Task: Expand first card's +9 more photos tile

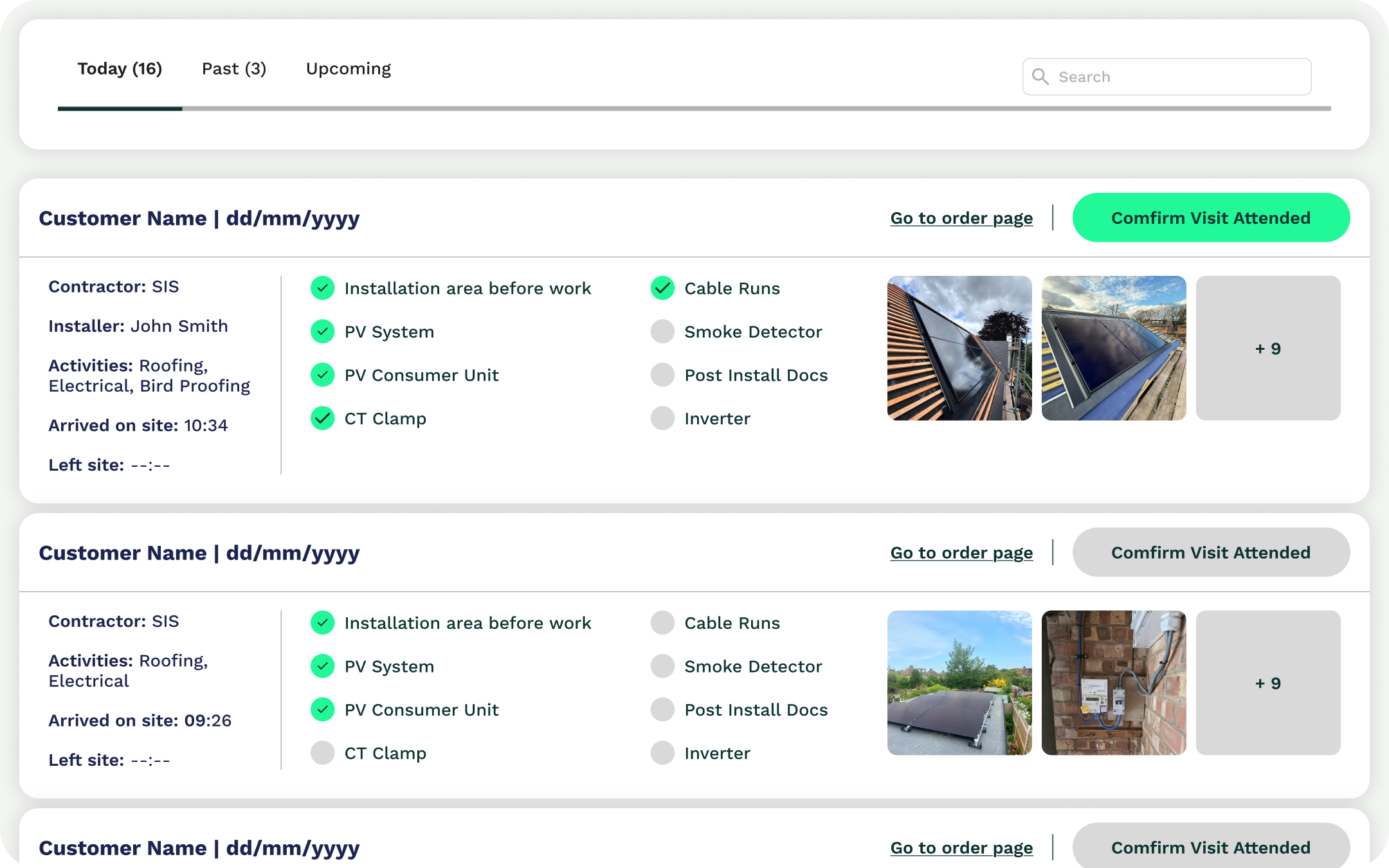Action: click(x=1267, y=348)
